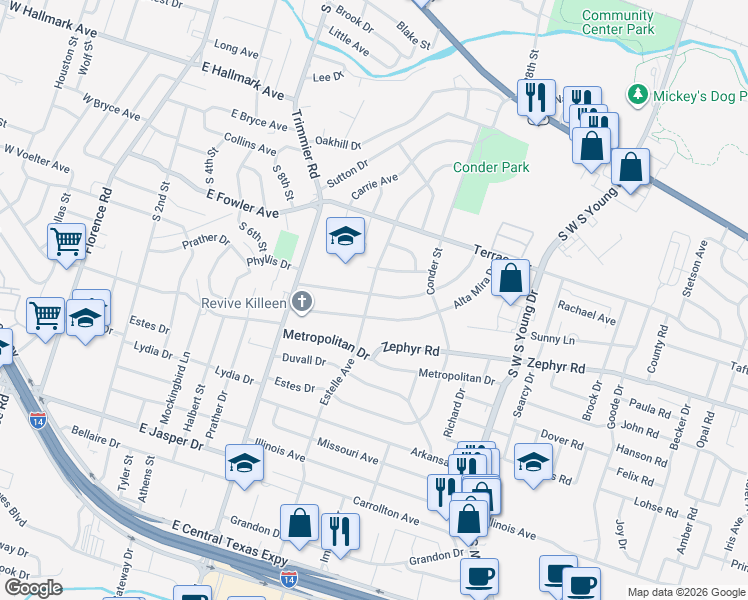The image size is (748, 600).
Task: Click the Paula Rd label
Action: (650, 409)
